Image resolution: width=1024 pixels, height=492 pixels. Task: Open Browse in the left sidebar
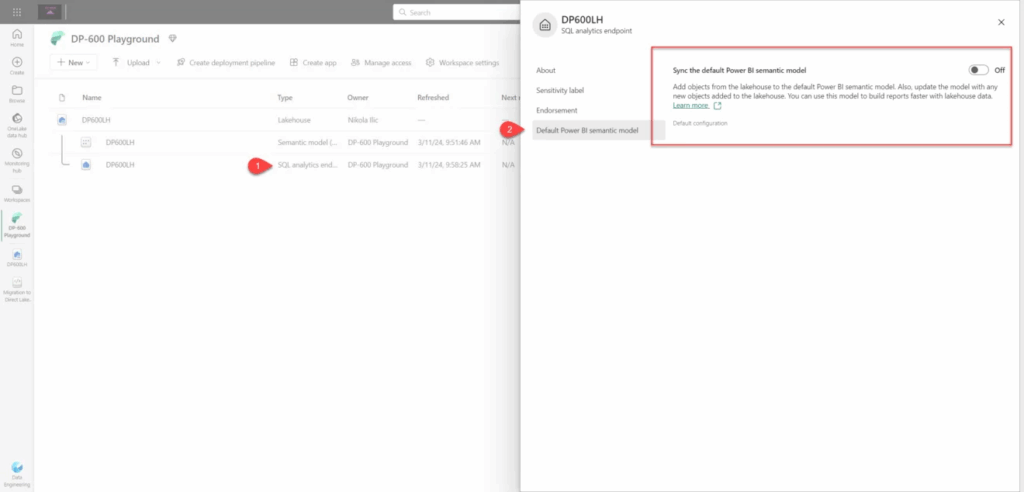click(17, 94)
